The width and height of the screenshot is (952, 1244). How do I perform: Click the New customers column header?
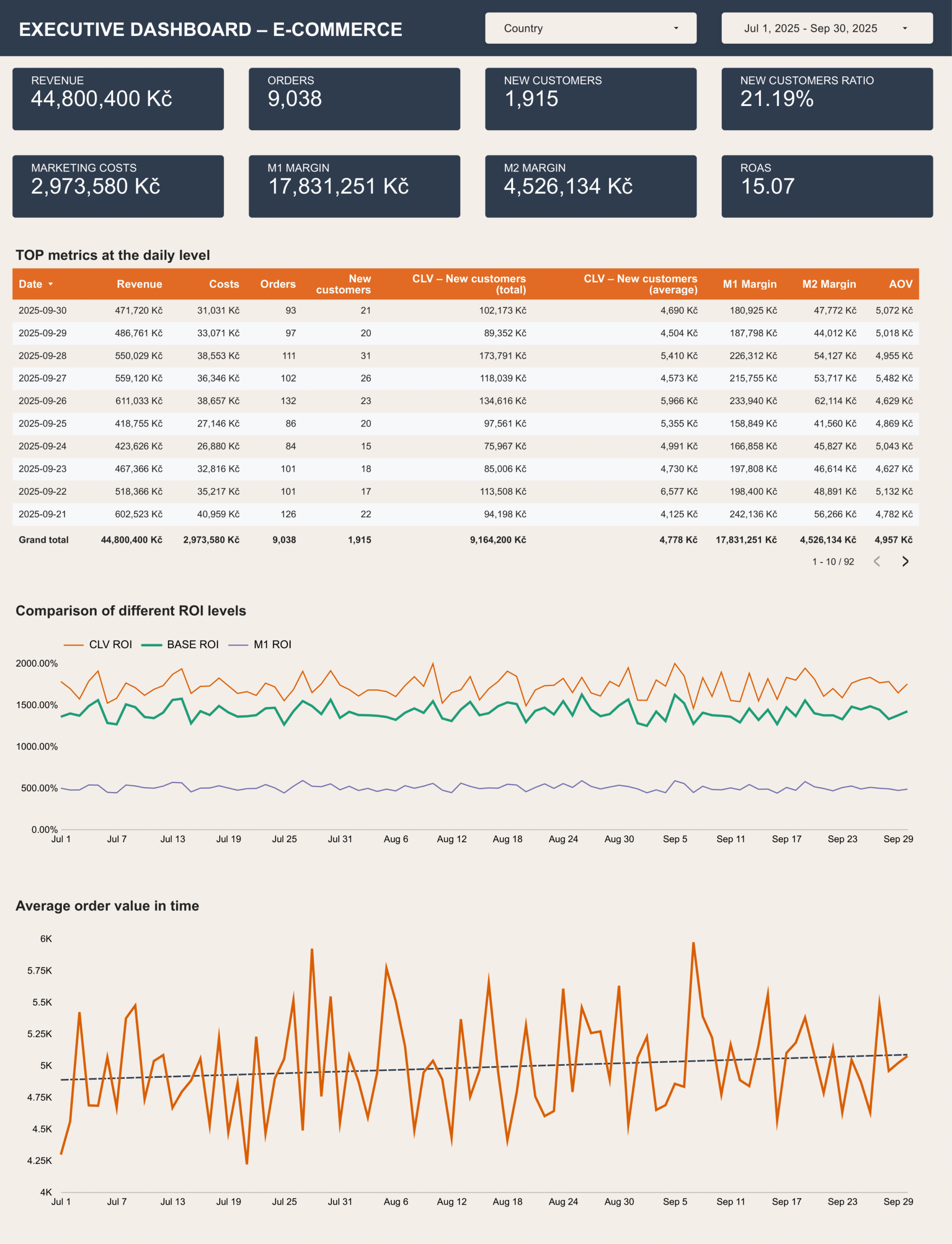click(344, 284)
